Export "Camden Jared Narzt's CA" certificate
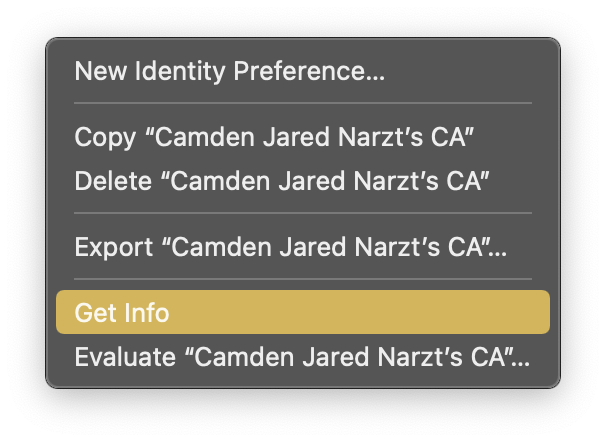606x442 pixels. pos(290,247)
